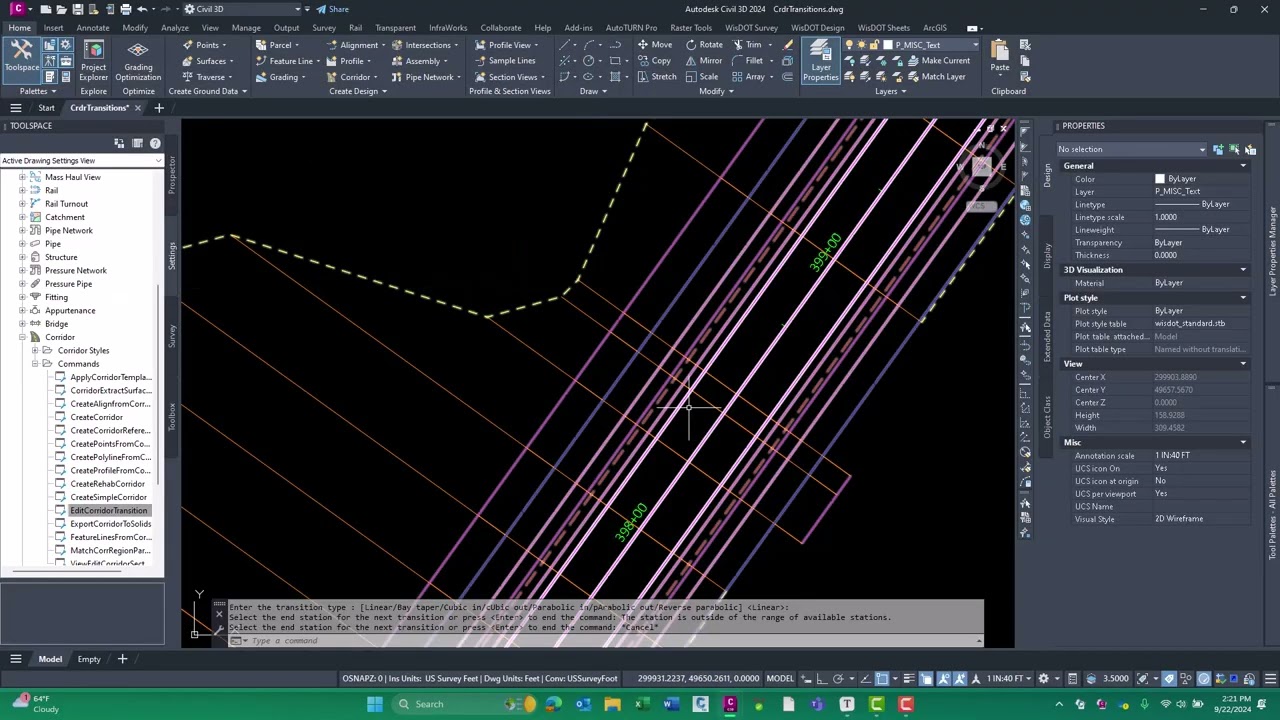The width and height of the screenshot is (1280, 720).
Task: Select the Mirror tool
Action: pyautogui.click(x=703, y=61)
